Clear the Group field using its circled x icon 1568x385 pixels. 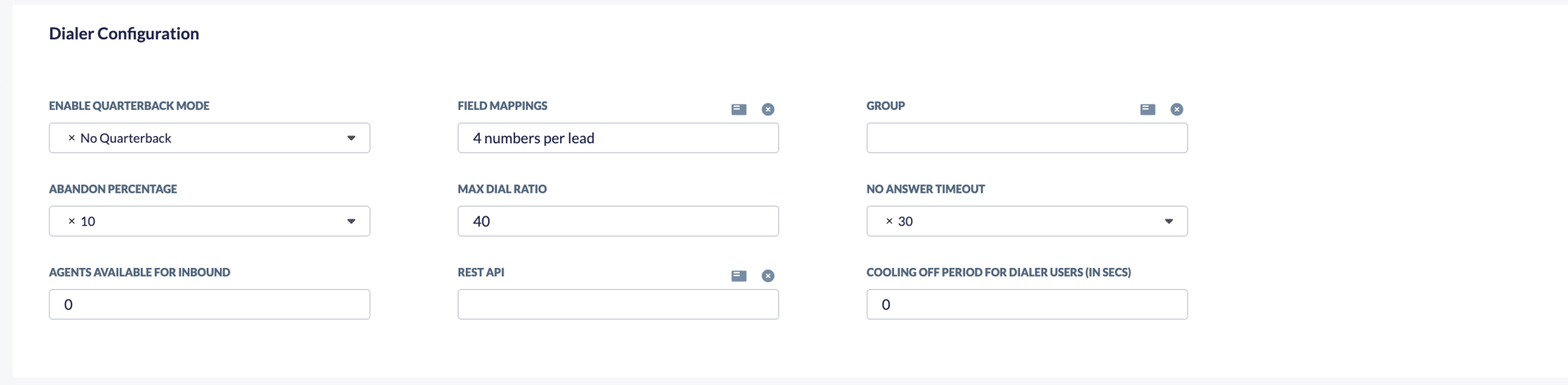(x=1177, y=109)
